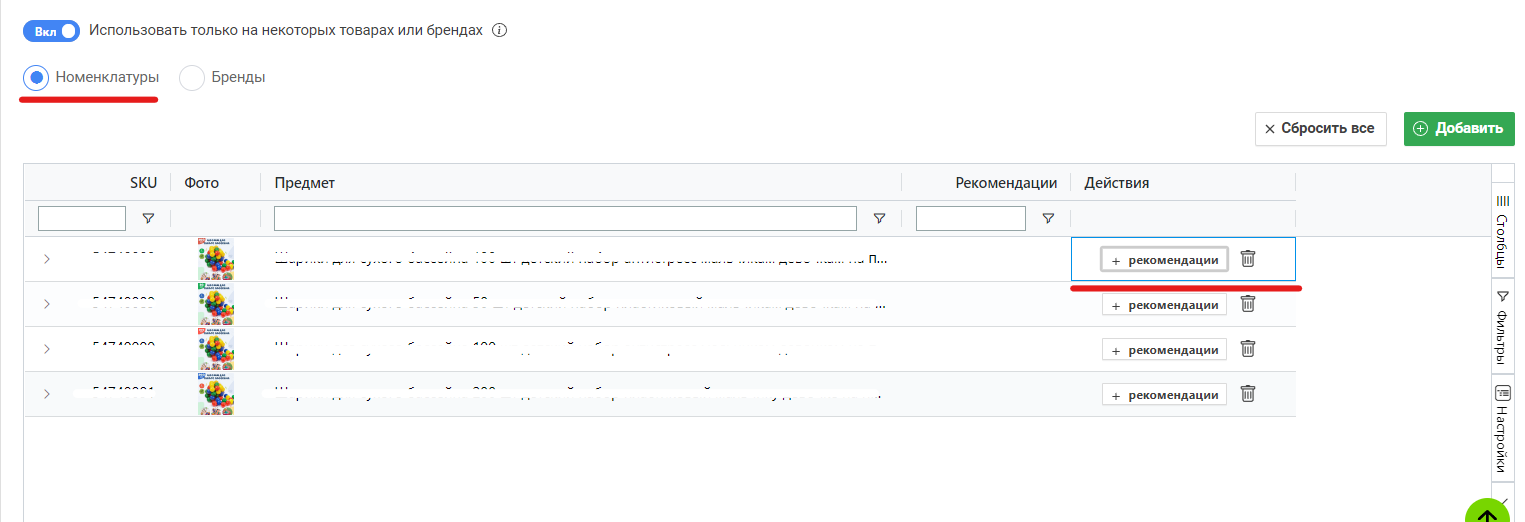The width and height of the screenshot is (1525, 522).
Task: Click trash icon in the fourth row
Action: (1248, 394)
